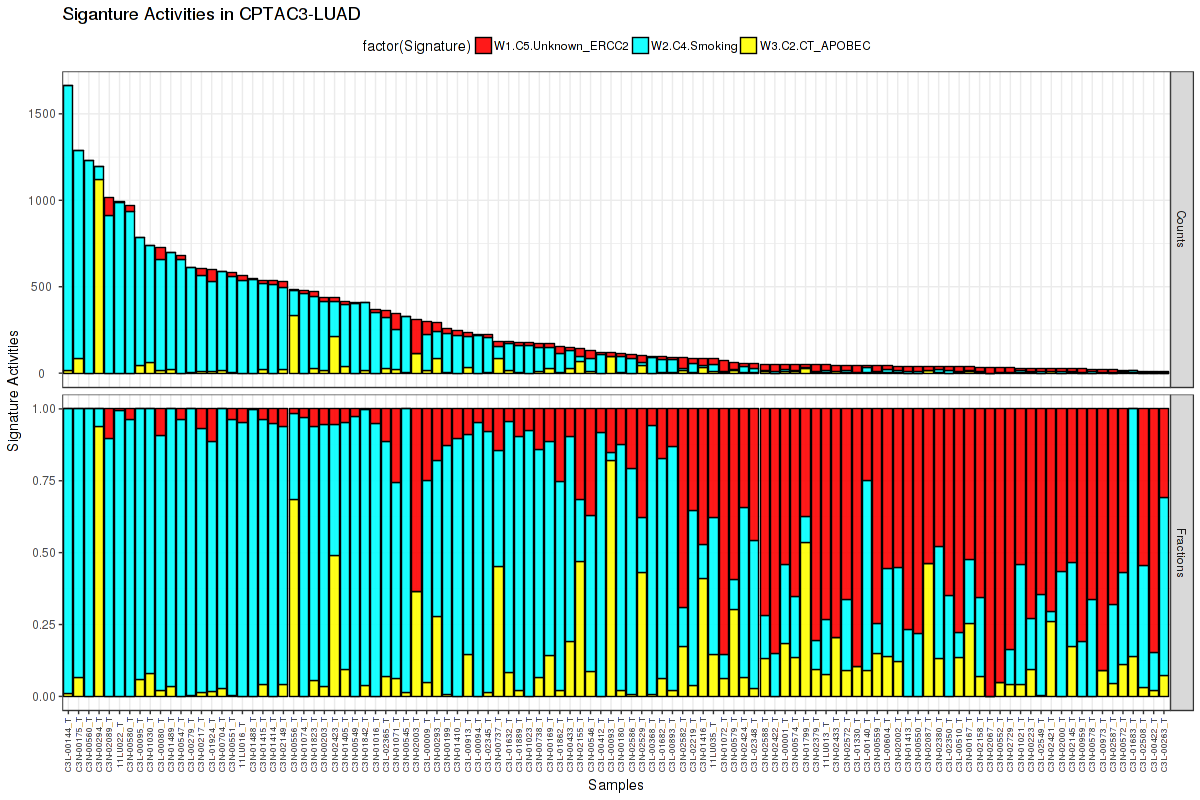Select the W1.C5.Unknown_ERCC2 legend label
The image size is (1200, 800).
(561, 45)
